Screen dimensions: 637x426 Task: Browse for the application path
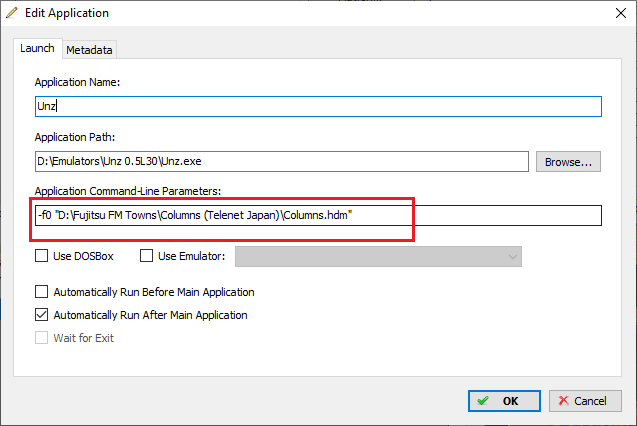[x=568, y=162]
